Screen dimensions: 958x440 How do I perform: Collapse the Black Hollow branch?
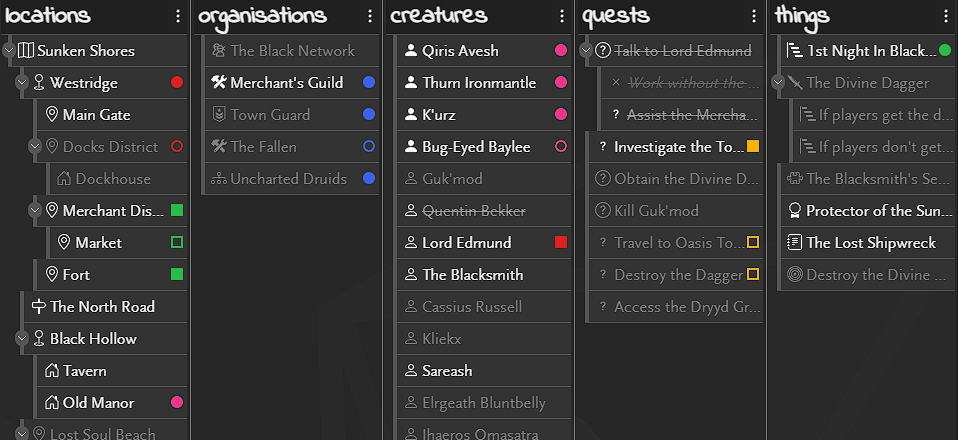point(23,339)
